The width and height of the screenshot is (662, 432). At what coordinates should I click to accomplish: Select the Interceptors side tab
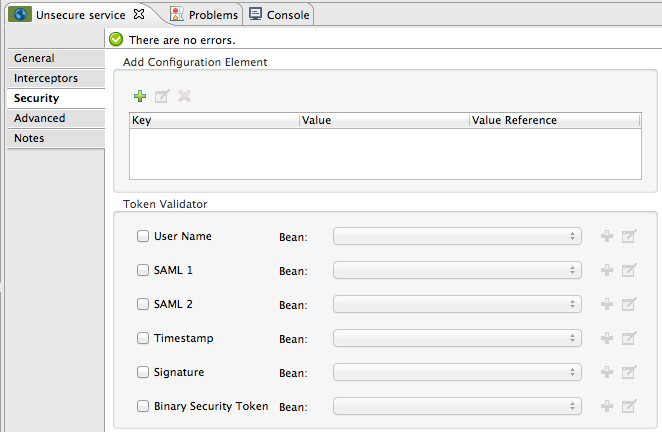[x=46, y=78]
